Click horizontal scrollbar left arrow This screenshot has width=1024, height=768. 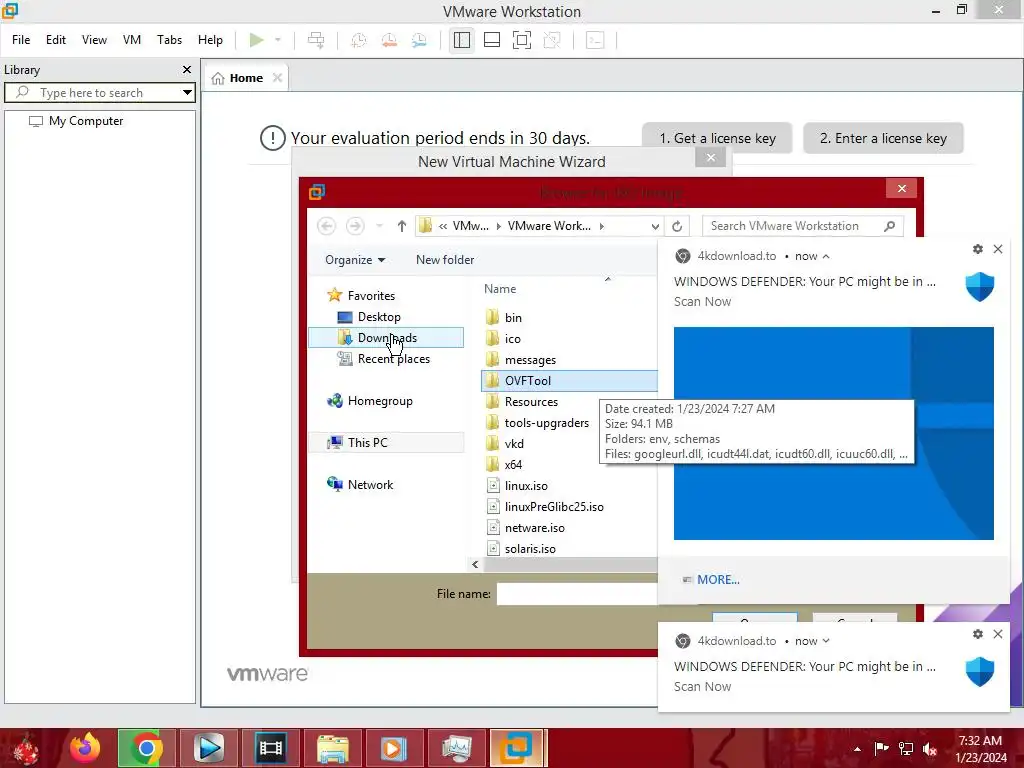tap(475, 564)
